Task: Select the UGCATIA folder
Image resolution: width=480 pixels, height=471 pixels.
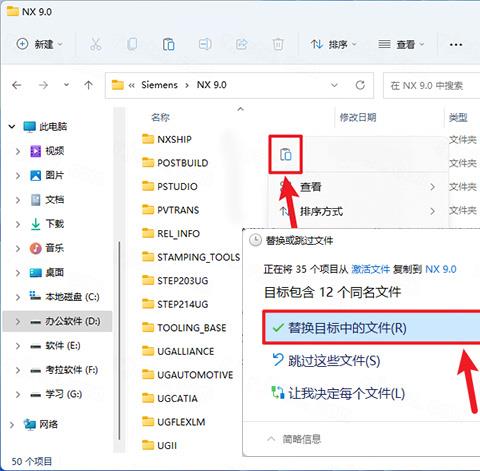Action: pyautogui.click(x=170, y=399)
